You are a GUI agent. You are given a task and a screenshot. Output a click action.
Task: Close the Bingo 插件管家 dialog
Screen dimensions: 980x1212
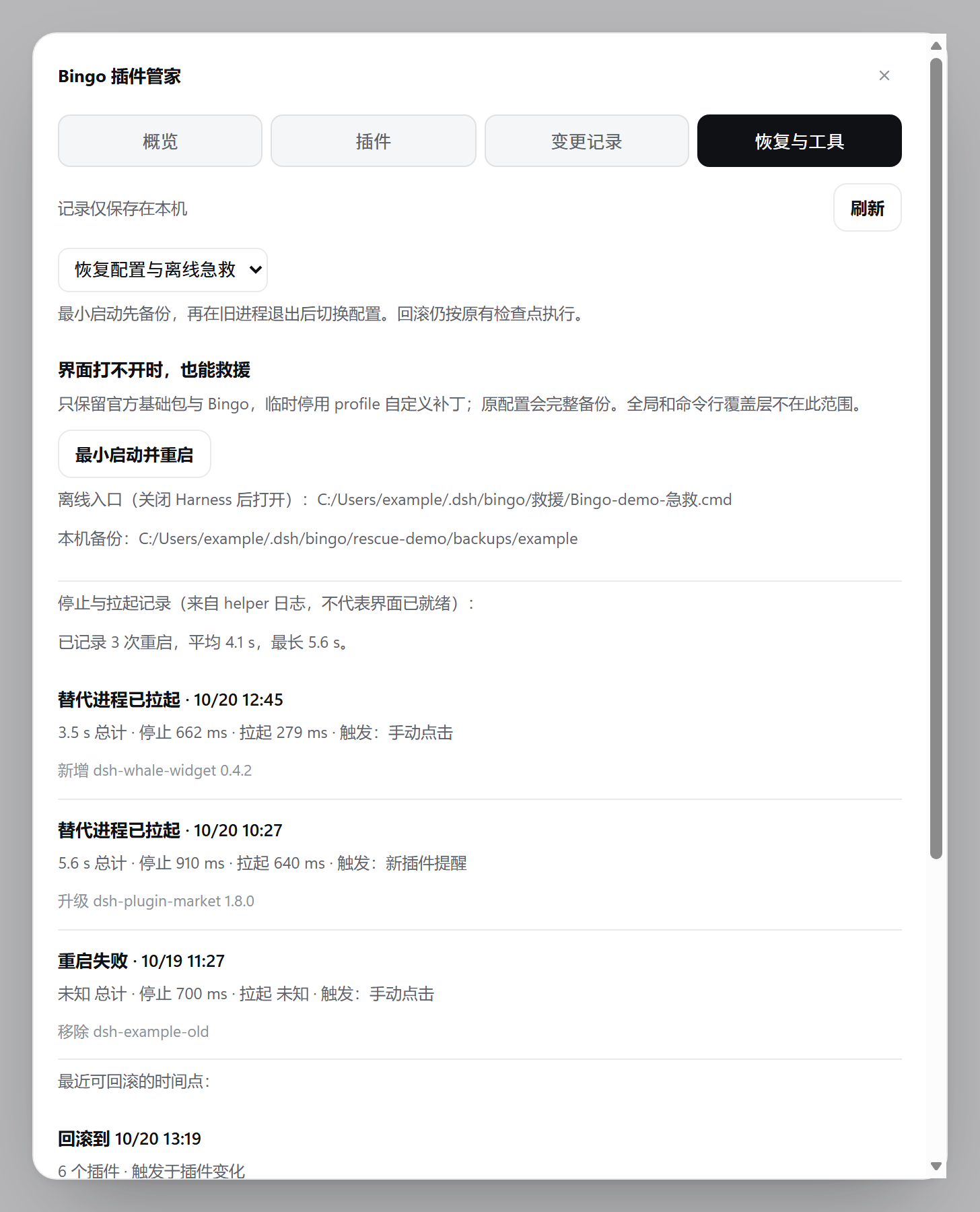click(x=884, y=75)
